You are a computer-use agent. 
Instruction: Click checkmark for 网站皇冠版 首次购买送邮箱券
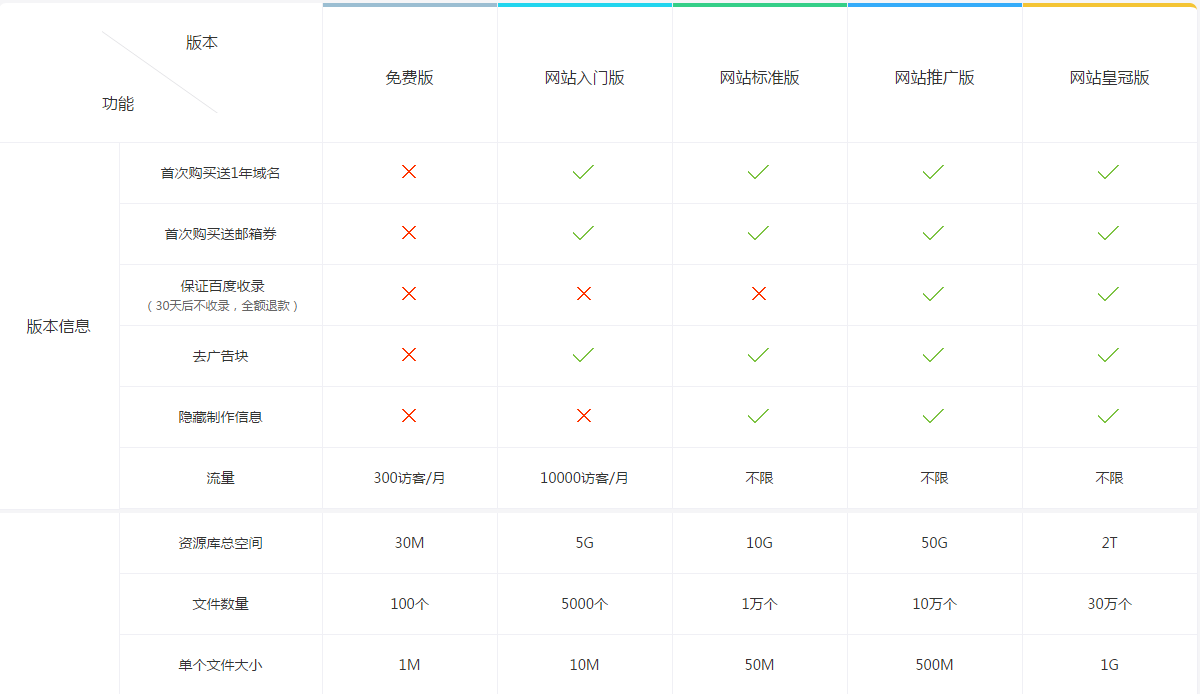tap(1109, 233)
